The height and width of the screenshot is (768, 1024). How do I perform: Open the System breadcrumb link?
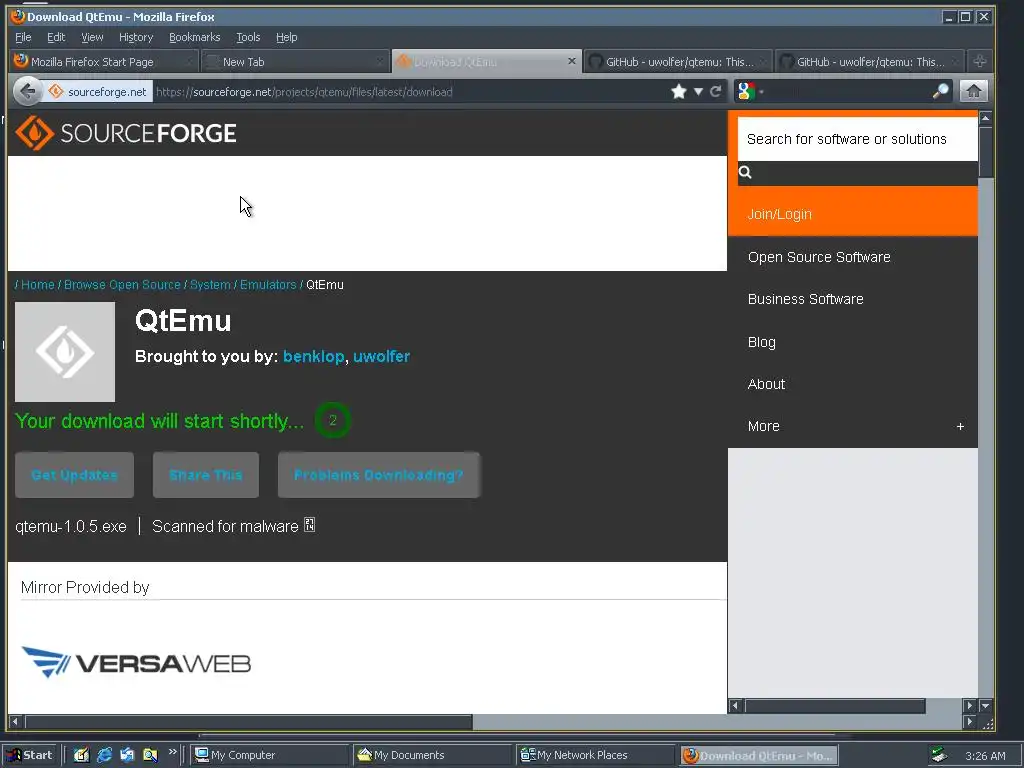click(x=210, y=285)
